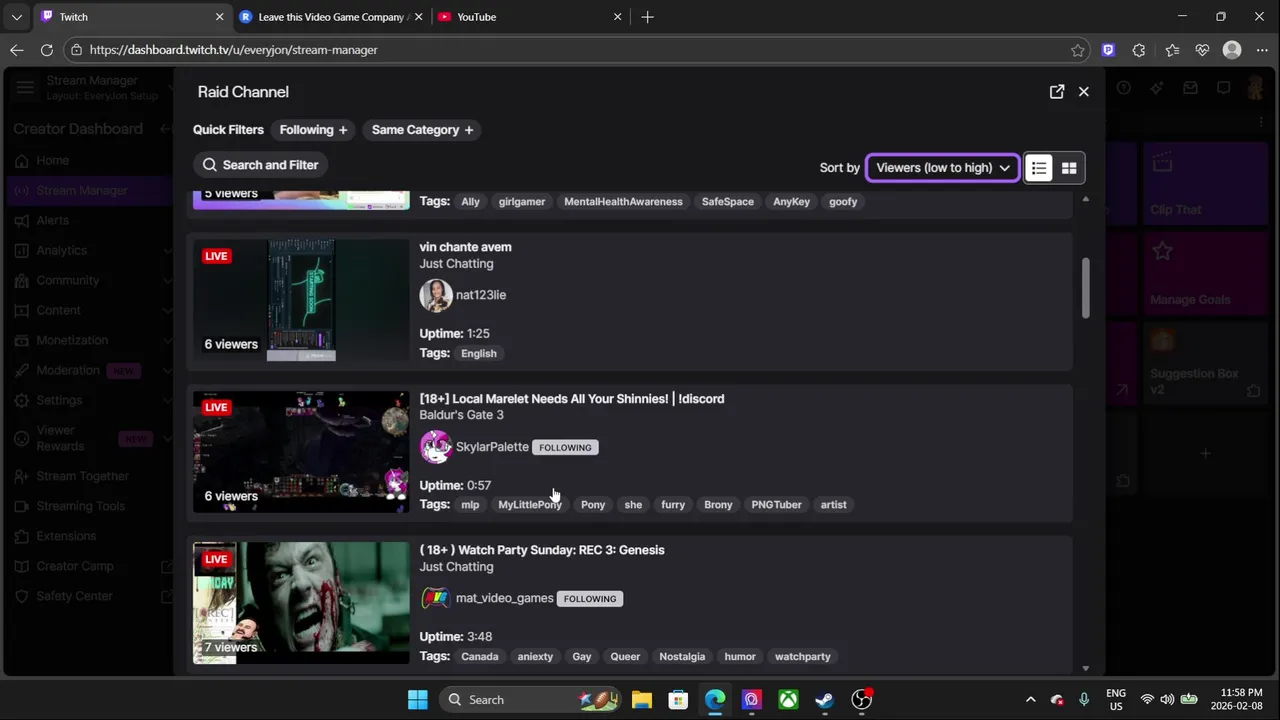Close the YouTube browser tab

617,17
